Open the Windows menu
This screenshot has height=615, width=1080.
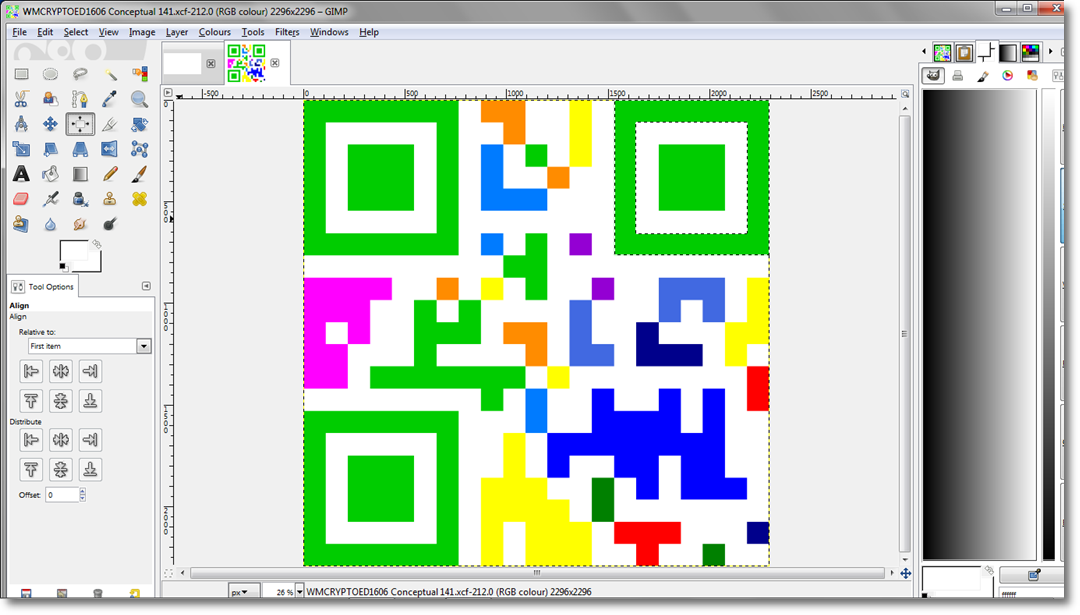pos(329,32)
